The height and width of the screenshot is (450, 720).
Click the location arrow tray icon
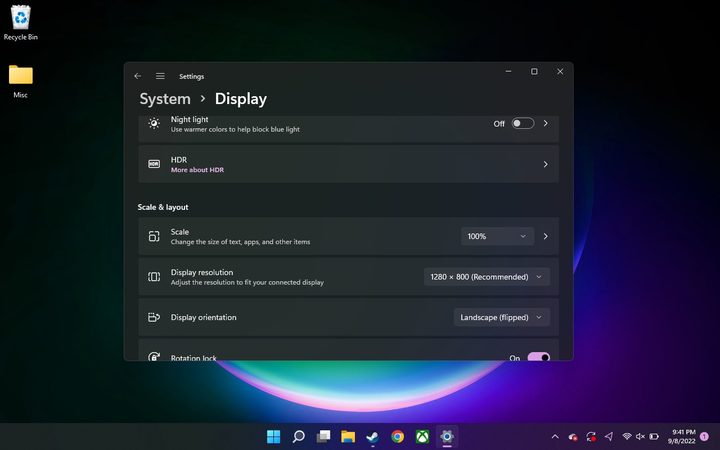tap(609, 436)
